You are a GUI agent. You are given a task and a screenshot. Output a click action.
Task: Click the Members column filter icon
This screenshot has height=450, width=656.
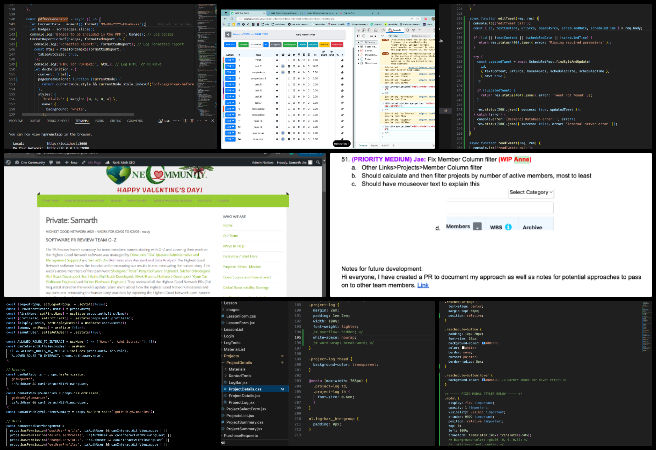[x=477, y=226]
